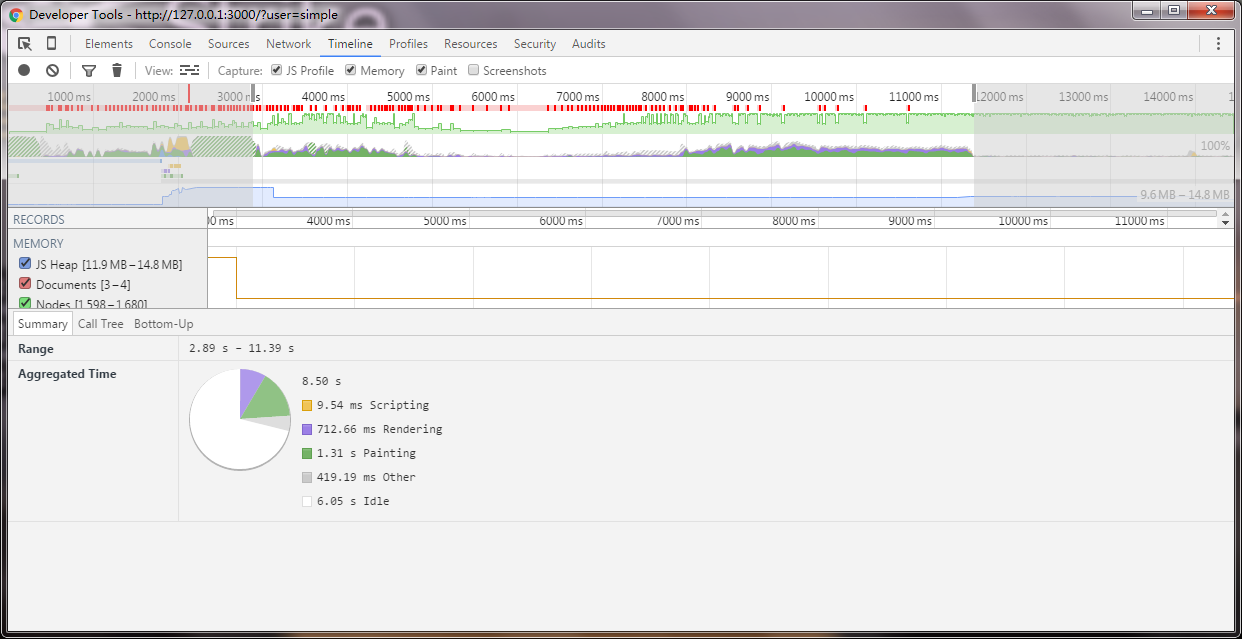The width and height of the screenshot is (1242, 639).
Task: Open the Console panel tab
Action: coord(170,44)
